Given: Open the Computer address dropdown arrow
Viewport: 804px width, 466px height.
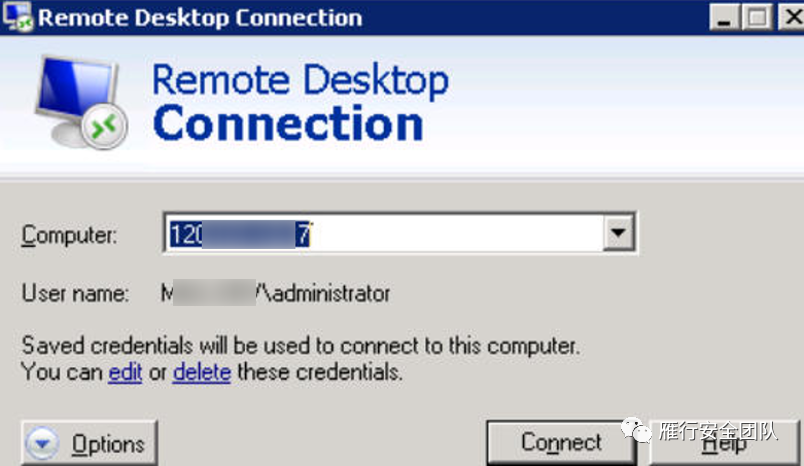Looking at the screenshot, I should [618, 233].
